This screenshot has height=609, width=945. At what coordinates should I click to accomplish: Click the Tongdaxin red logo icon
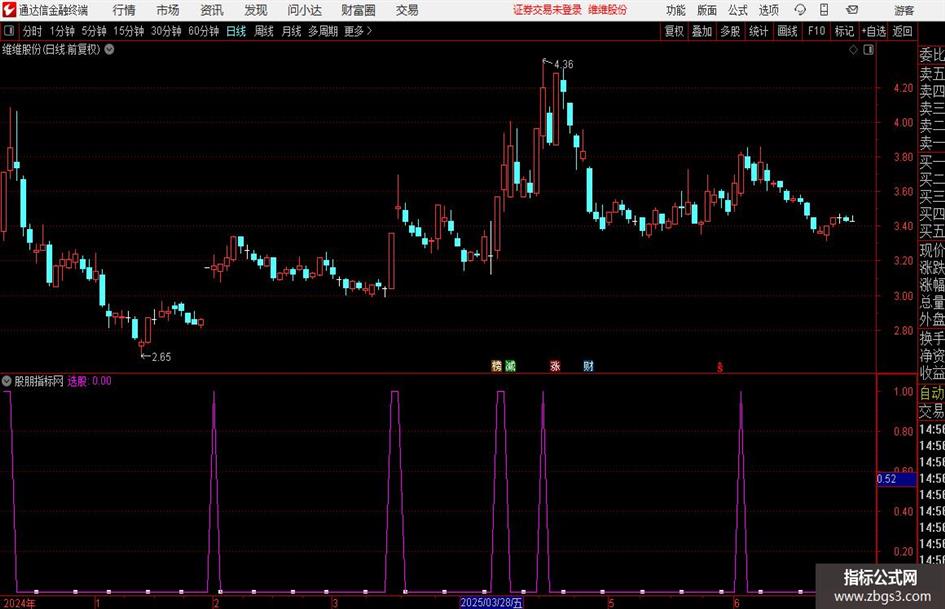pyautogui.click(x=9, y=10)
